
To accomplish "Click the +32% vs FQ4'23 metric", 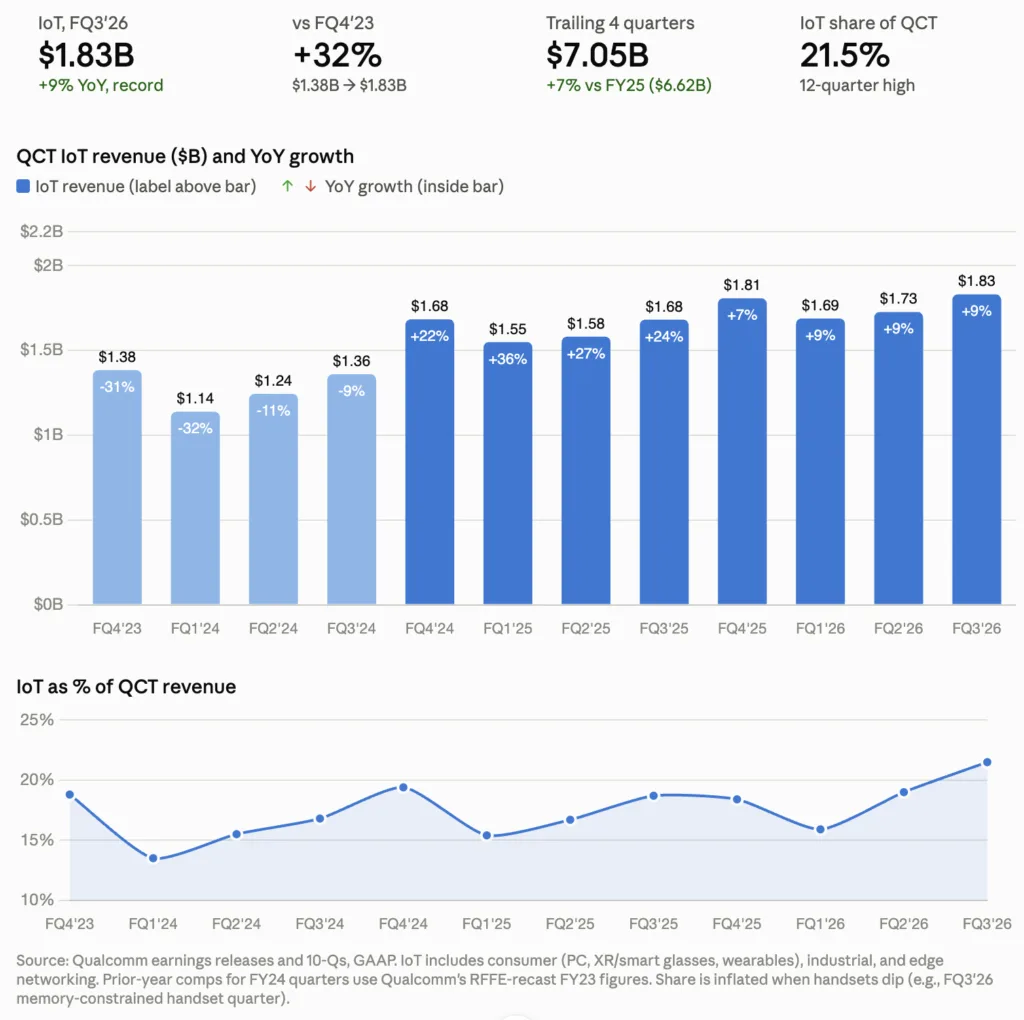I will coord(337,55).
